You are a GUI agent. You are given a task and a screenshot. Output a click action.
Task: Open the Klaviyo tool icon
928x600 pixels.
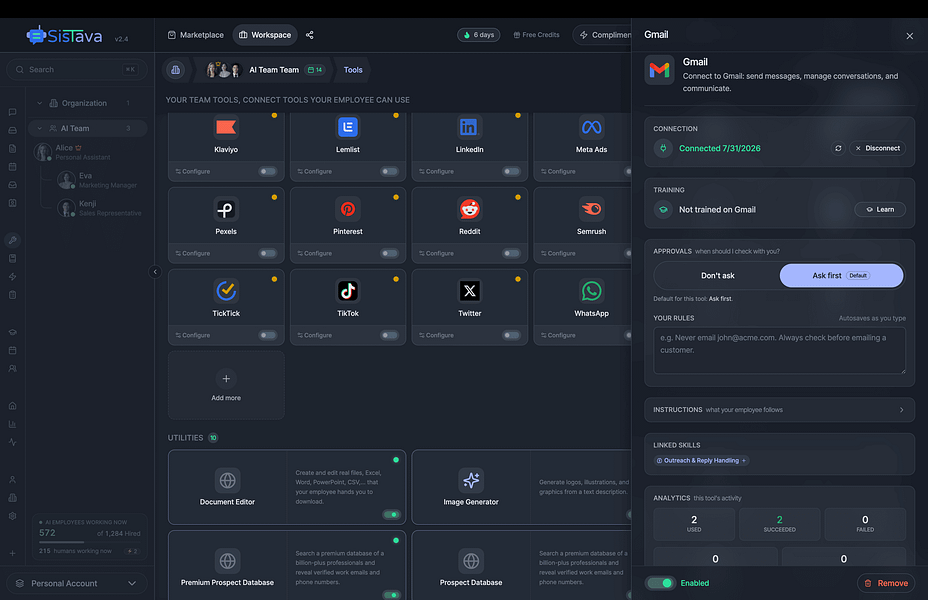point(226,127)
